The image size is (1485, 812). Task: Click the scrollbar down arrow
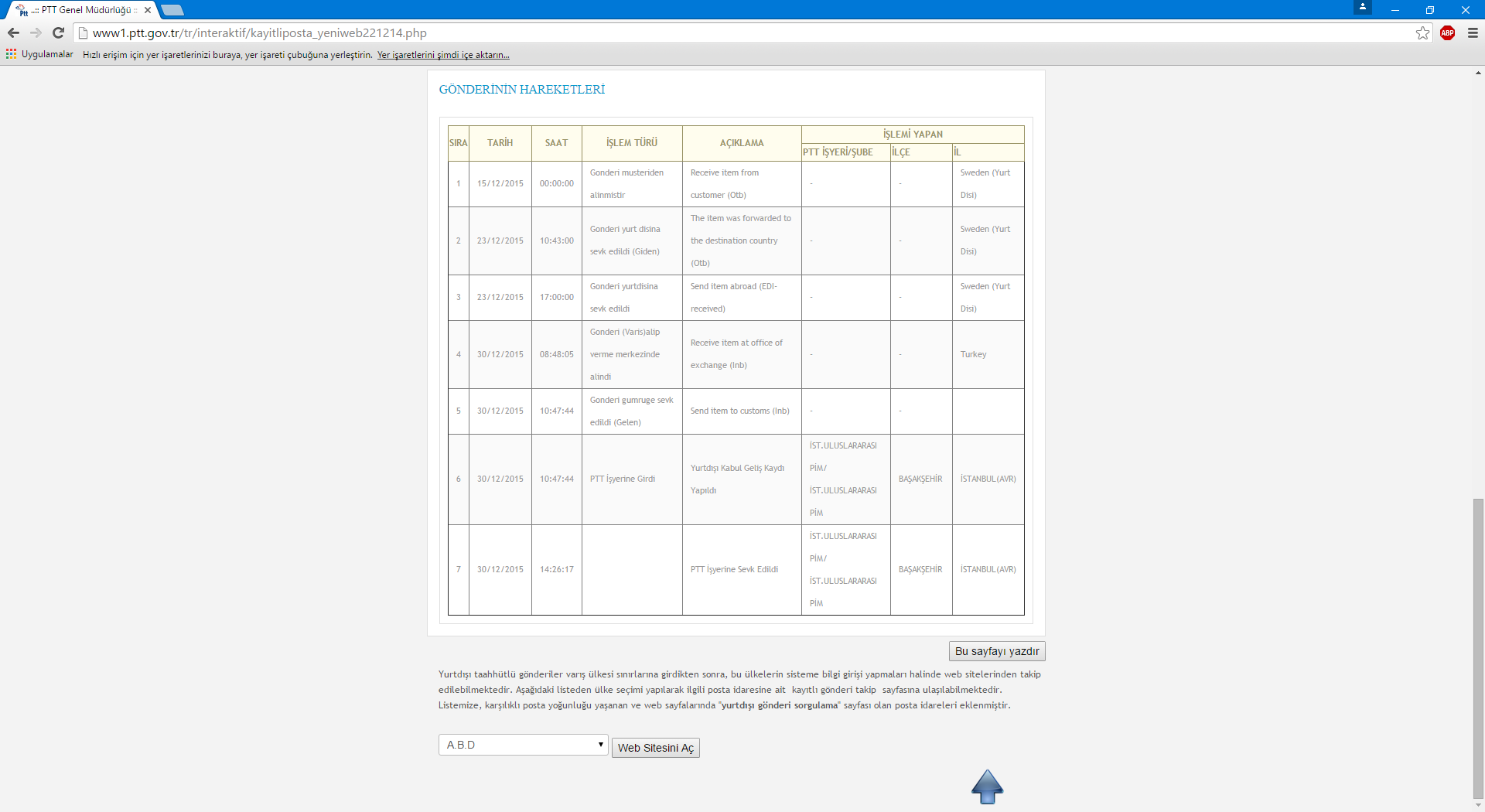pos(1478,806)
